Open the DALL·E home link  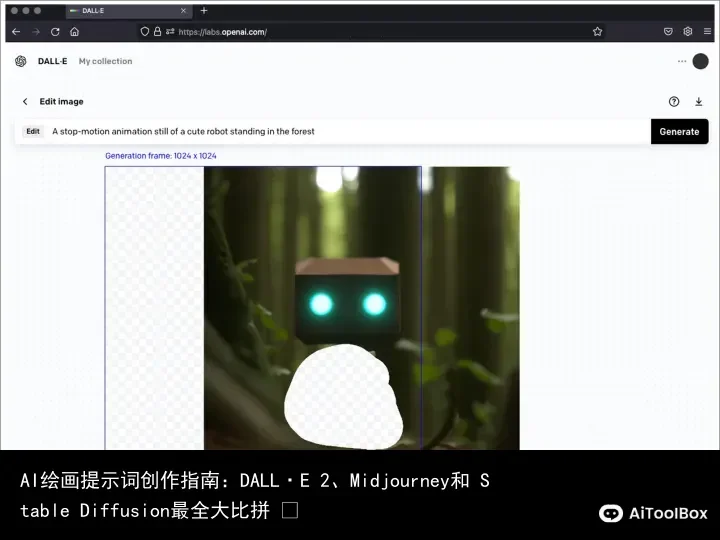(52, 61)
